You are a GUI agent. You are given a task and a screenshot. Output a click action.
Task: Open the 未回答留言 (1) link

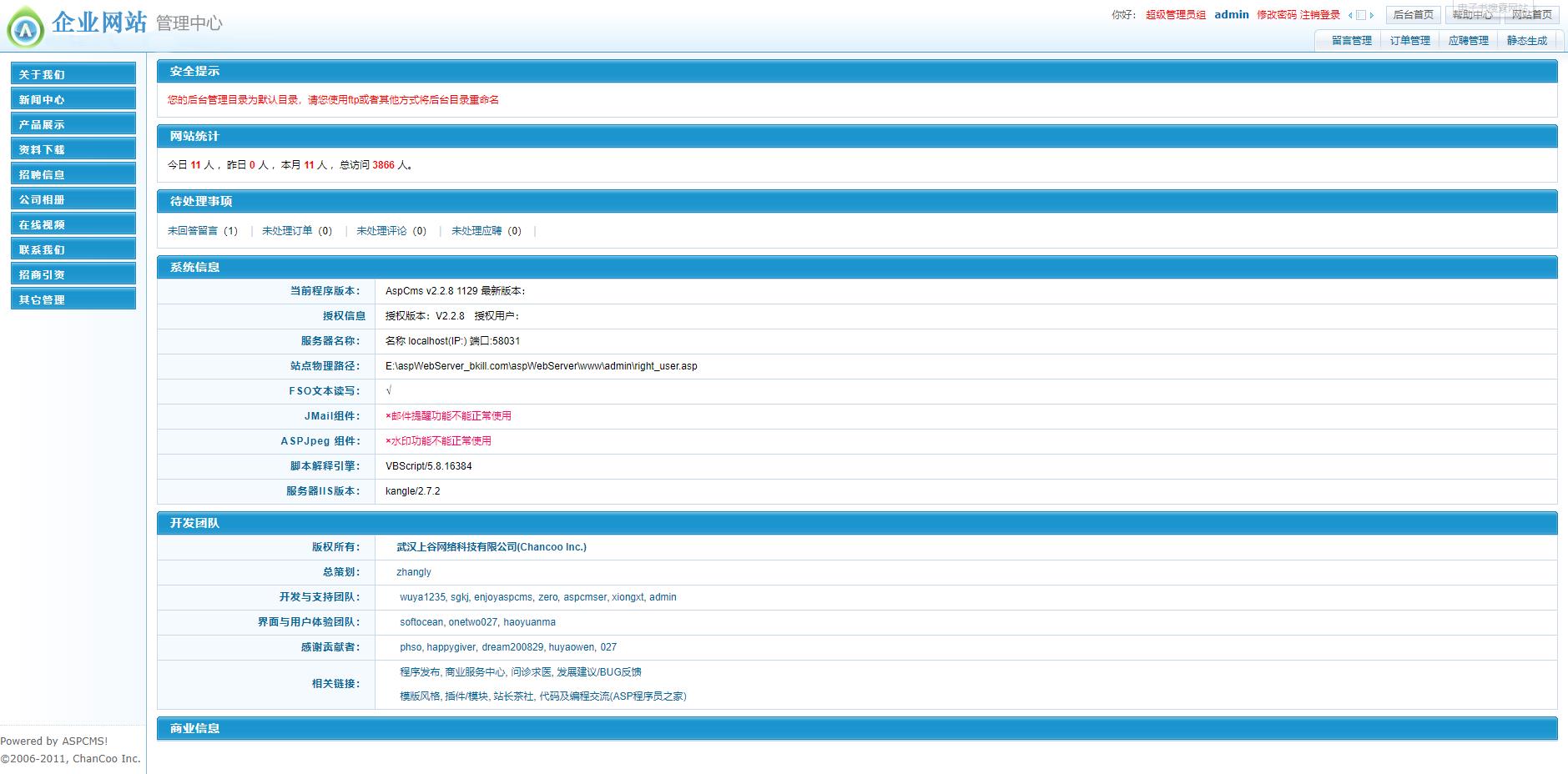(203, 231)
